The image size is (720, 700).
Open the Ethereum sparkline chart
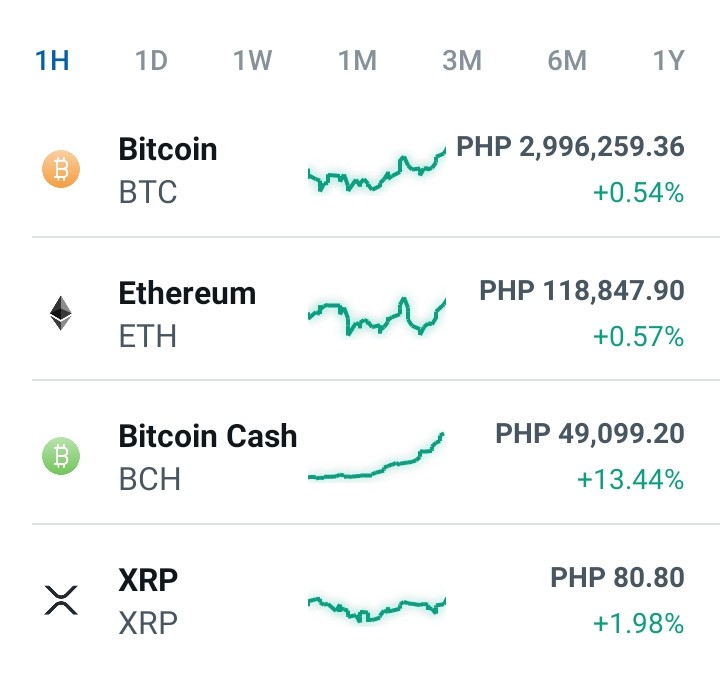(x=377, y=315)
